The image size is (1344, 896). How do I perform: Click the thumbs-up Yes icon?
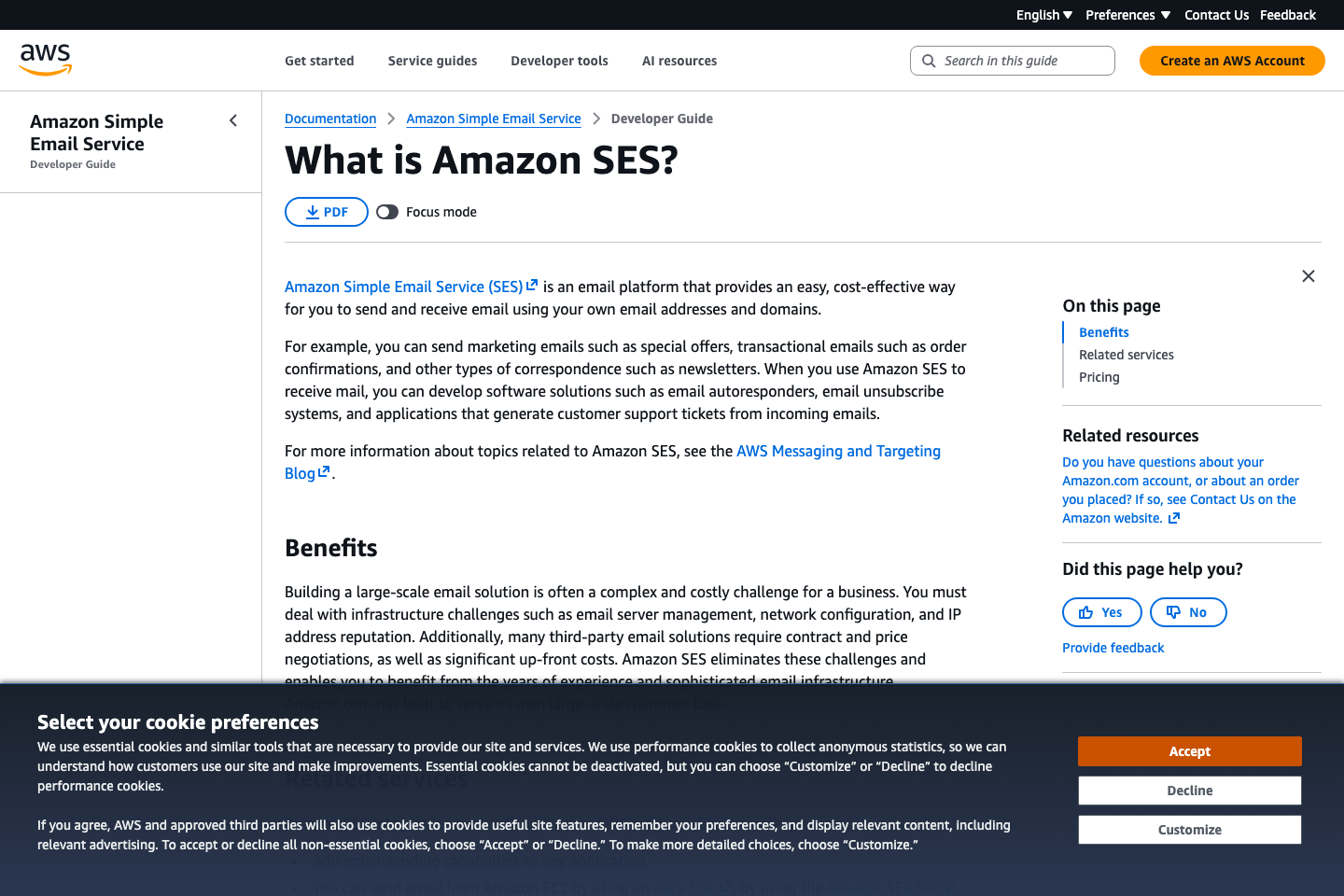click(1085, 611)
